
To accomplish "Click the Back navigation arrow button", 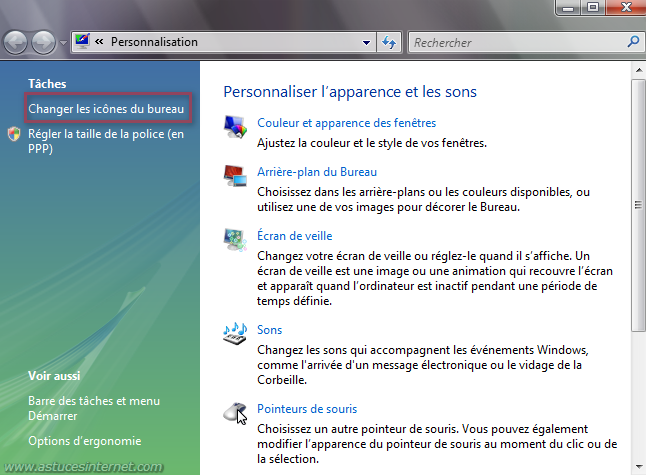I will tap(15, 42).
